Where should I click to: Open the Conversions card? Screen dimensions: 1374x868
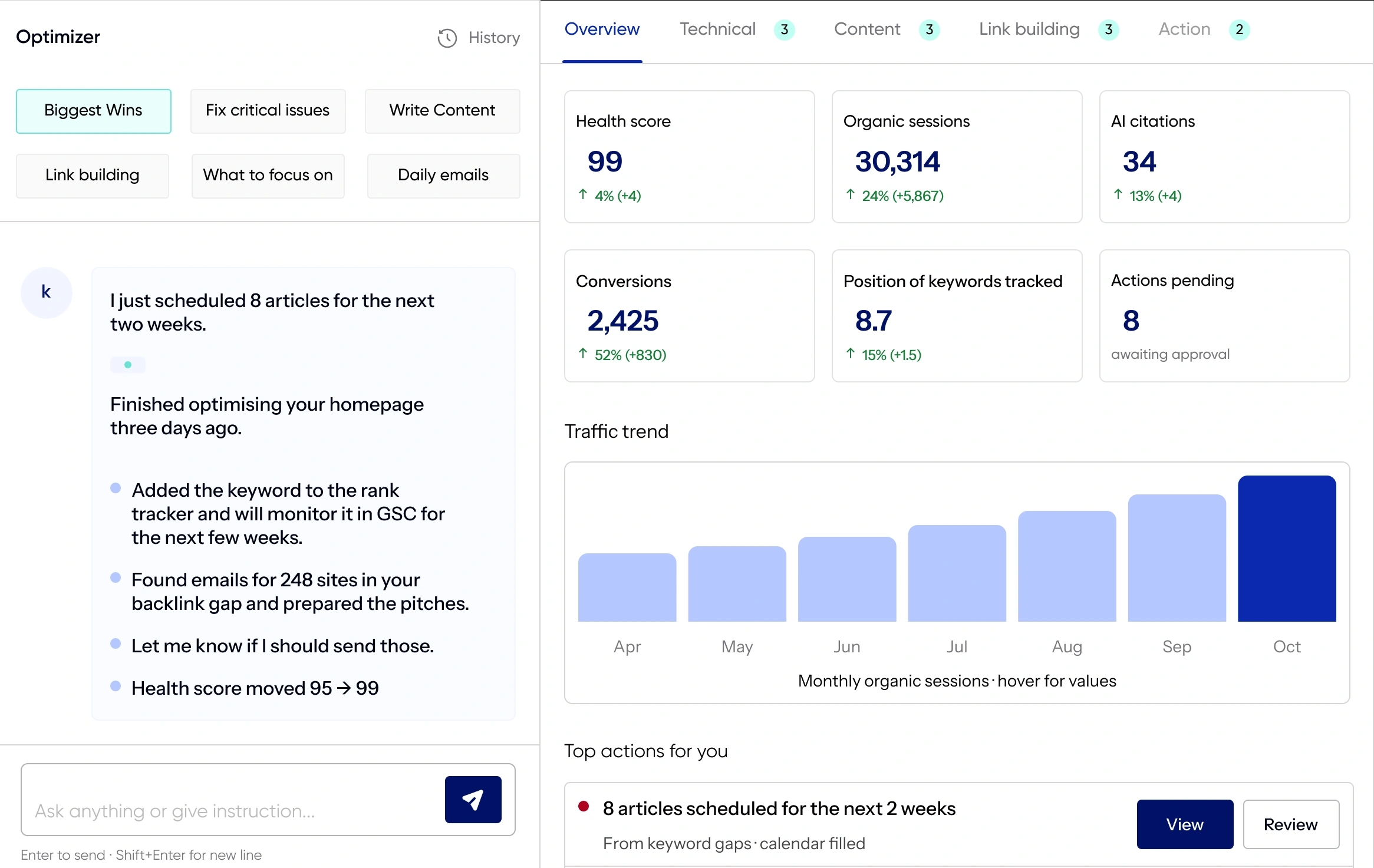coord(690,316)
